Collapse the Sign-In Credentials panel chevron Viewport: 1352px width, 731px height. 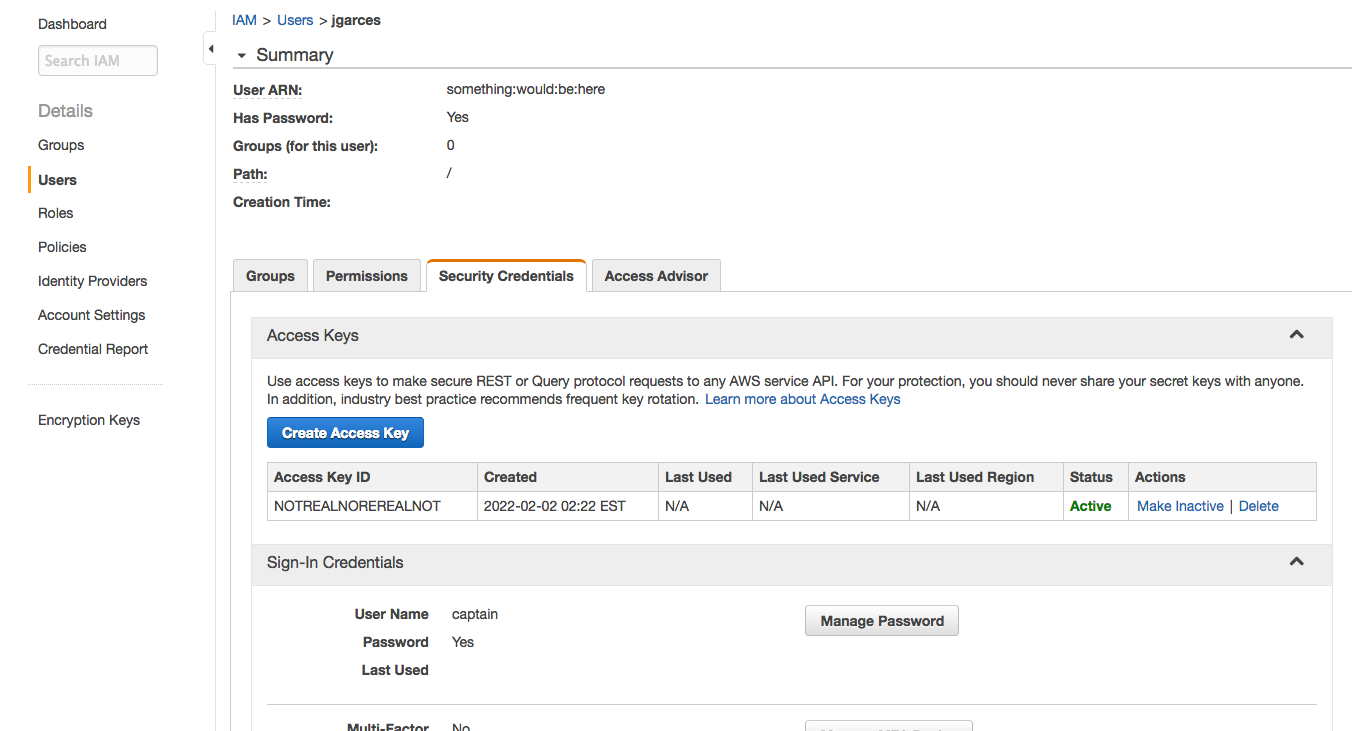click(x=1296, y=562)
